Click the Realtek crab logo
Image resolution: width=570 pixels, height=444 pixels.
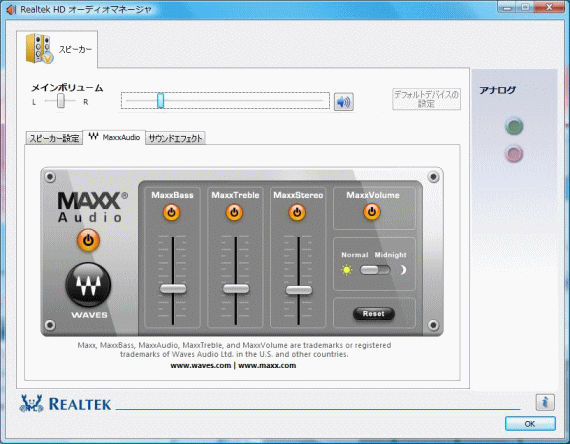[x=31, y=403]
